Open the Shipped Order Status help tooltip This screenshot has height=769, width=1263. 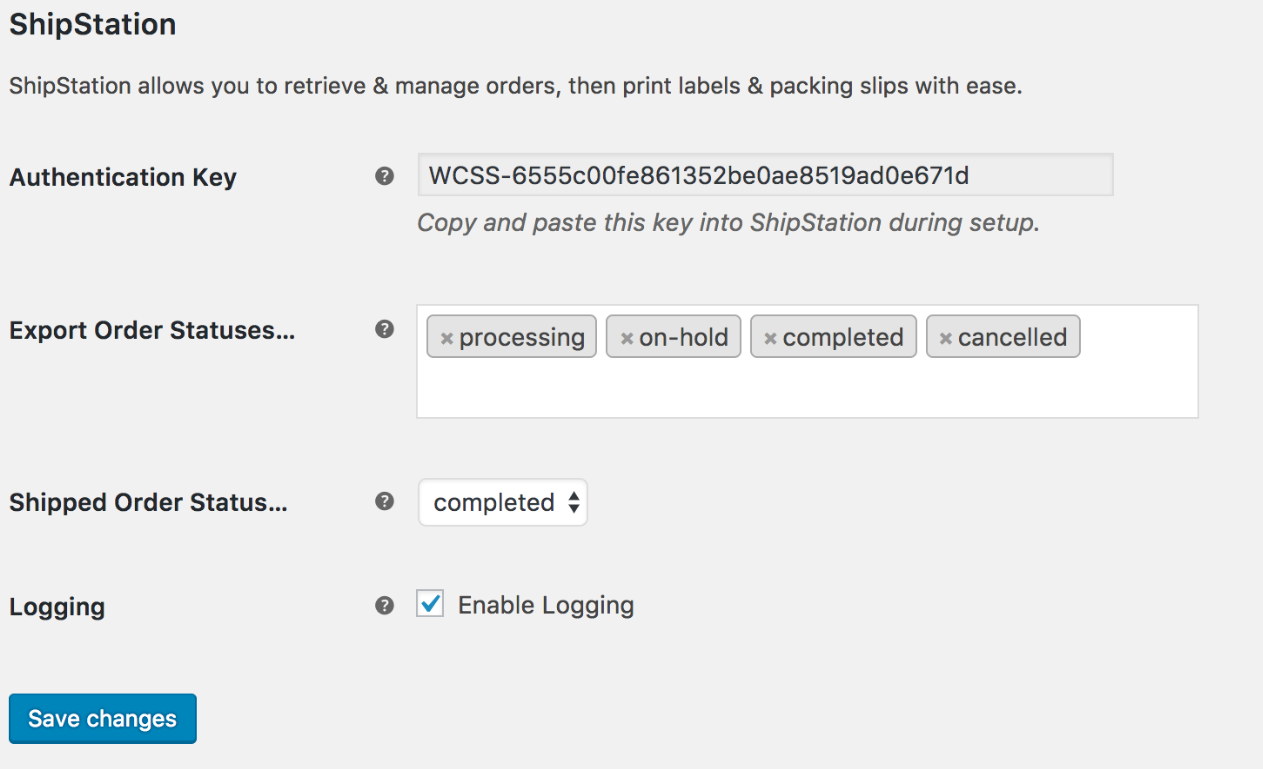pos(384,501)
